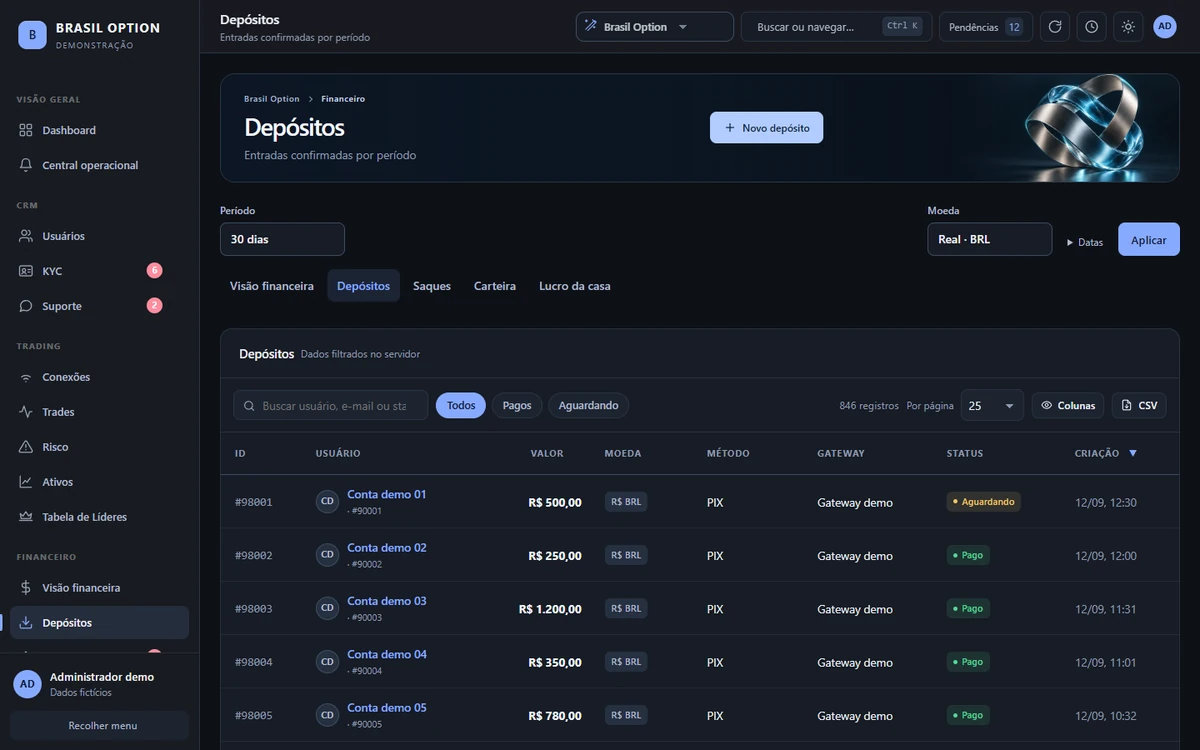Sort by the Criação column header
Image resolution: width=1200 pixels, height=750 pixels.
pos(1106,453)
